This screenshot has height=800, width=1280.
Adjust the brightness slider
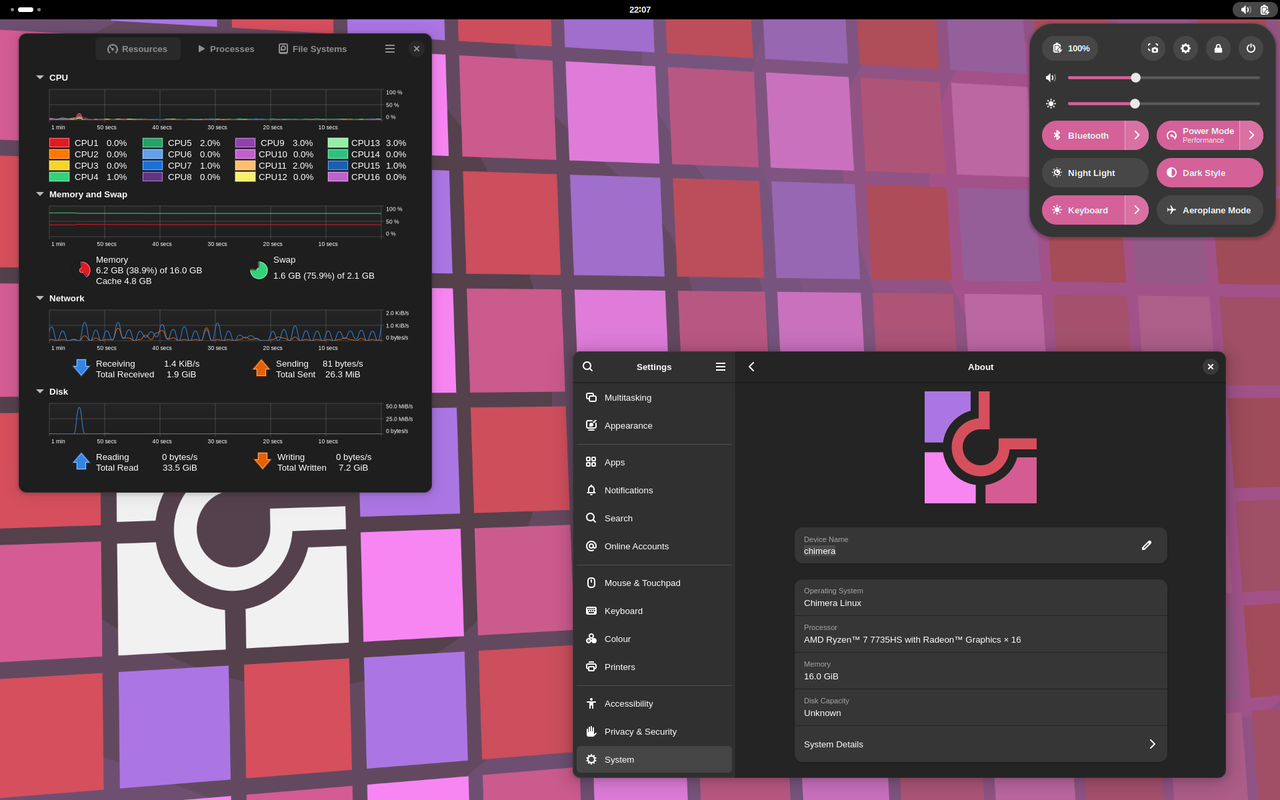click(1164, 103)
